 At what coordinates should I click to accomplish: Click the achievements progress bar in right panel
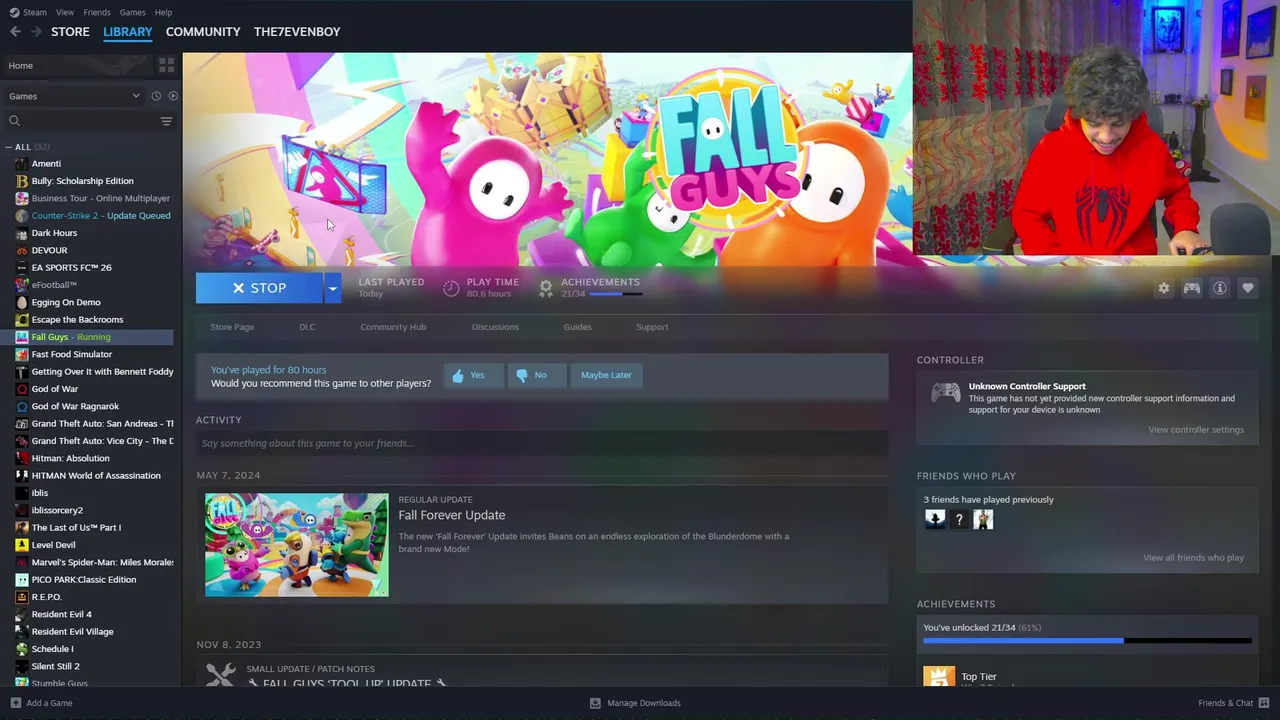(x=1087, y=641)
